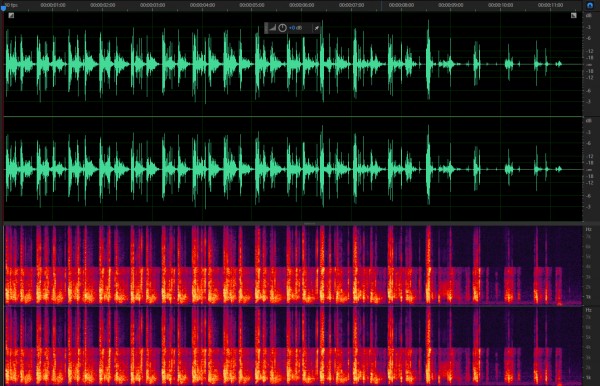This screenshot has width=600, height=386.
Task: Click the bottom channel's dB amplitude scale
Action: [590, 169]
